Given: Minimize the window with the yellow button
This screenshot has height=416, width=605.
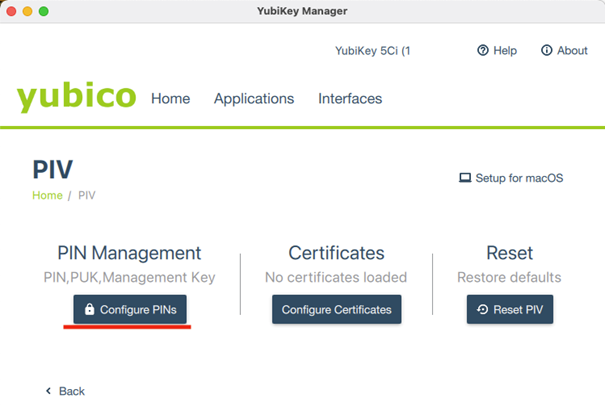Looking at the screenshot, I should click(x=28, y=11).
